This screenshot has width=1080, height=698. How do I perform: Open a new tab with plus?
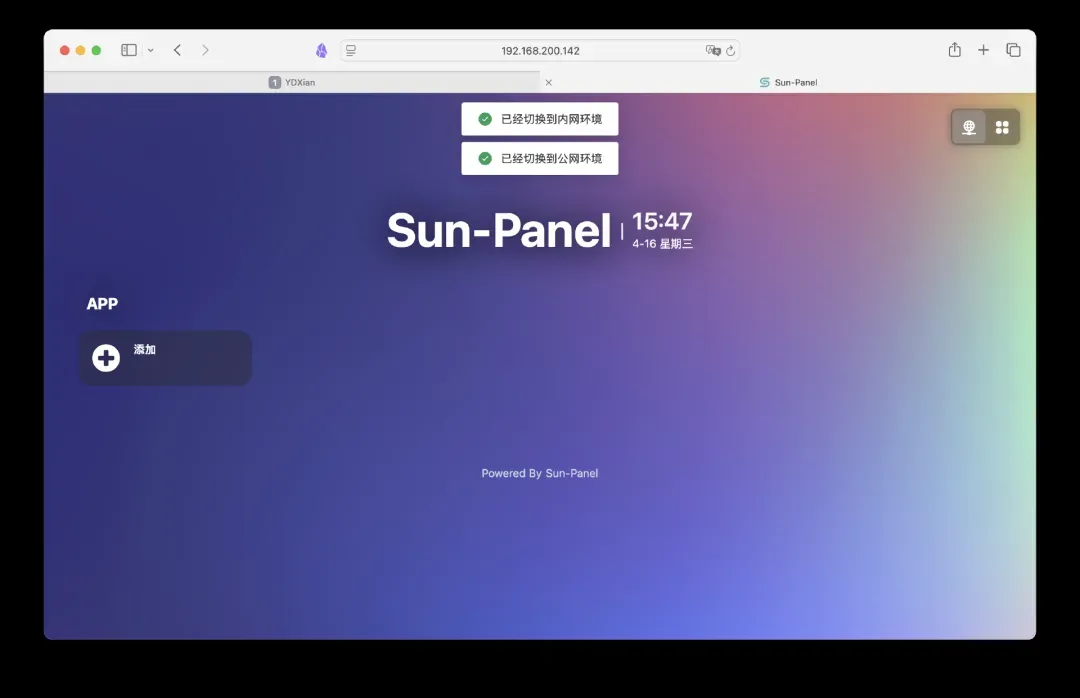[x=983, y=50]
